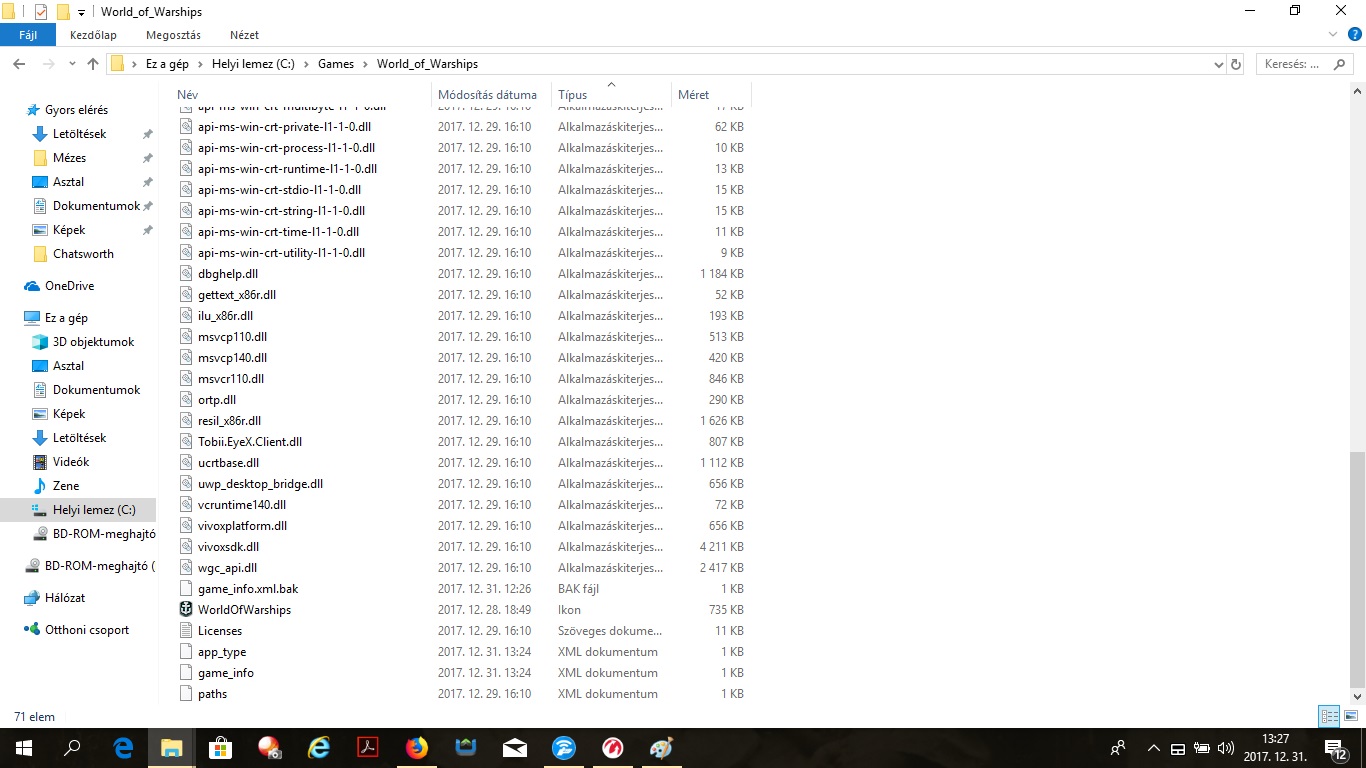The height and width of the screenshot is (768, 1366).
Task: Open the address bar history dropdown
Action: [x=1218, y=64]
